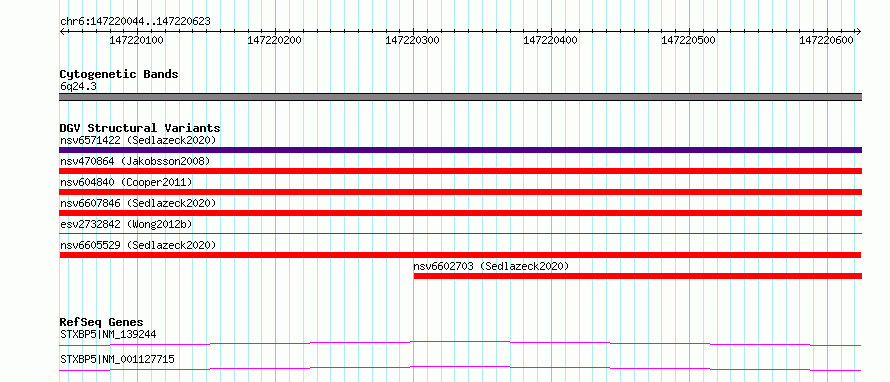This screenshot has height=382, width=890.
Task: Click nsv470864 (Jakobsson2008) label
Action: coord(135,161)
